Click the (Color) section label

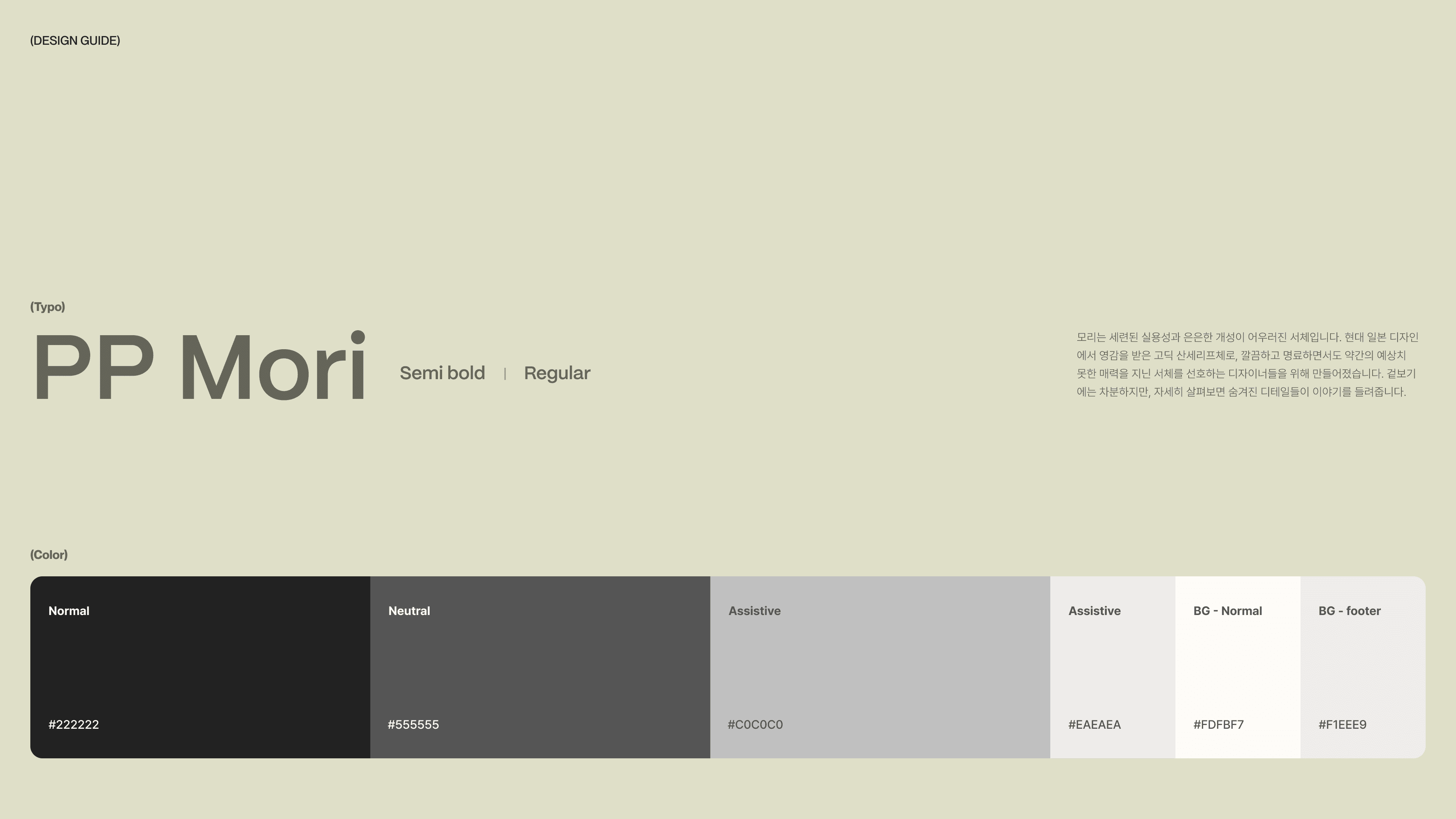click(x=49, y=554)
